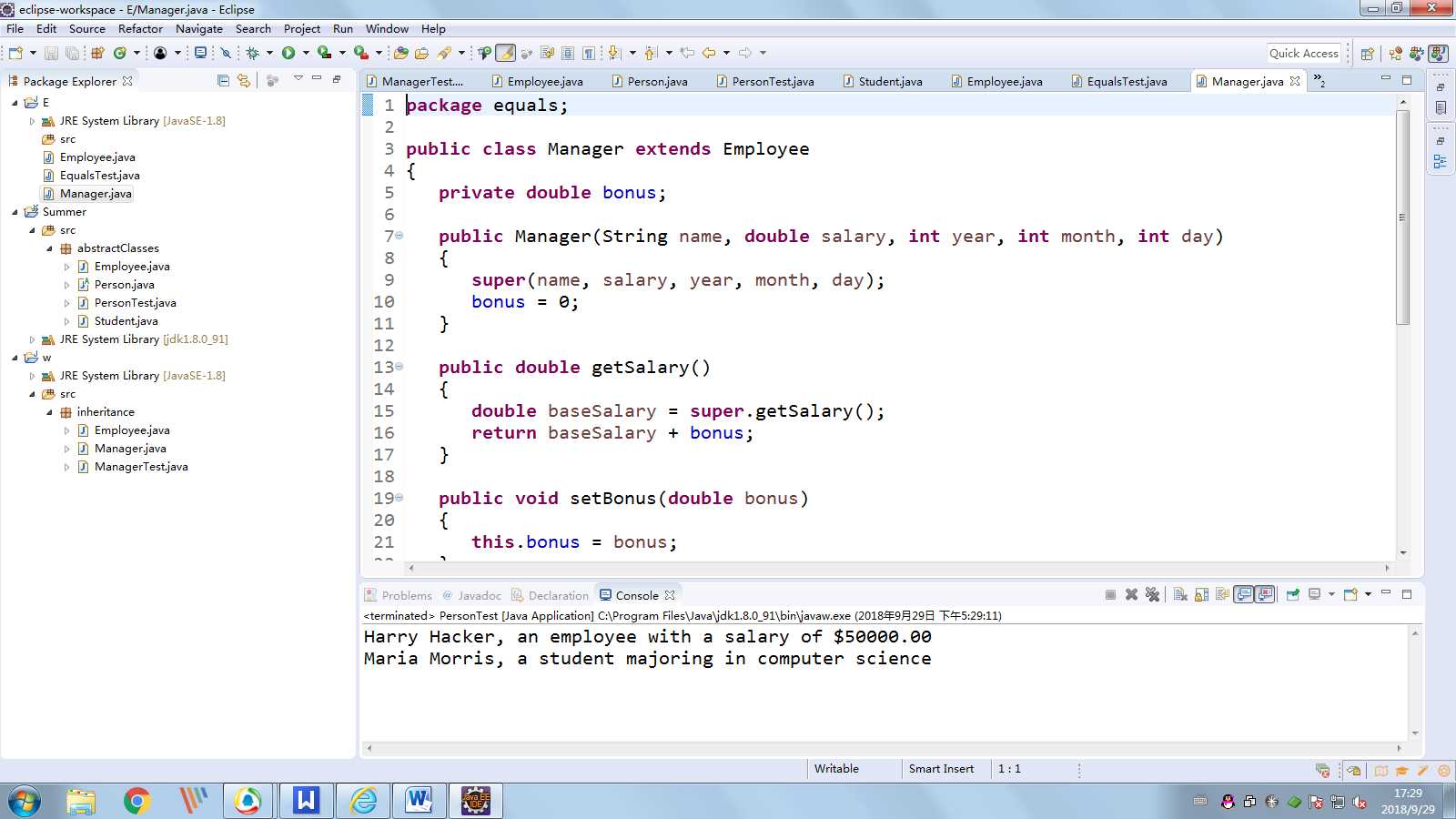This screenshot has width=1456, height=819.
Task: Toggle Show Whitespace Characters icon
Action: point(589,53)
